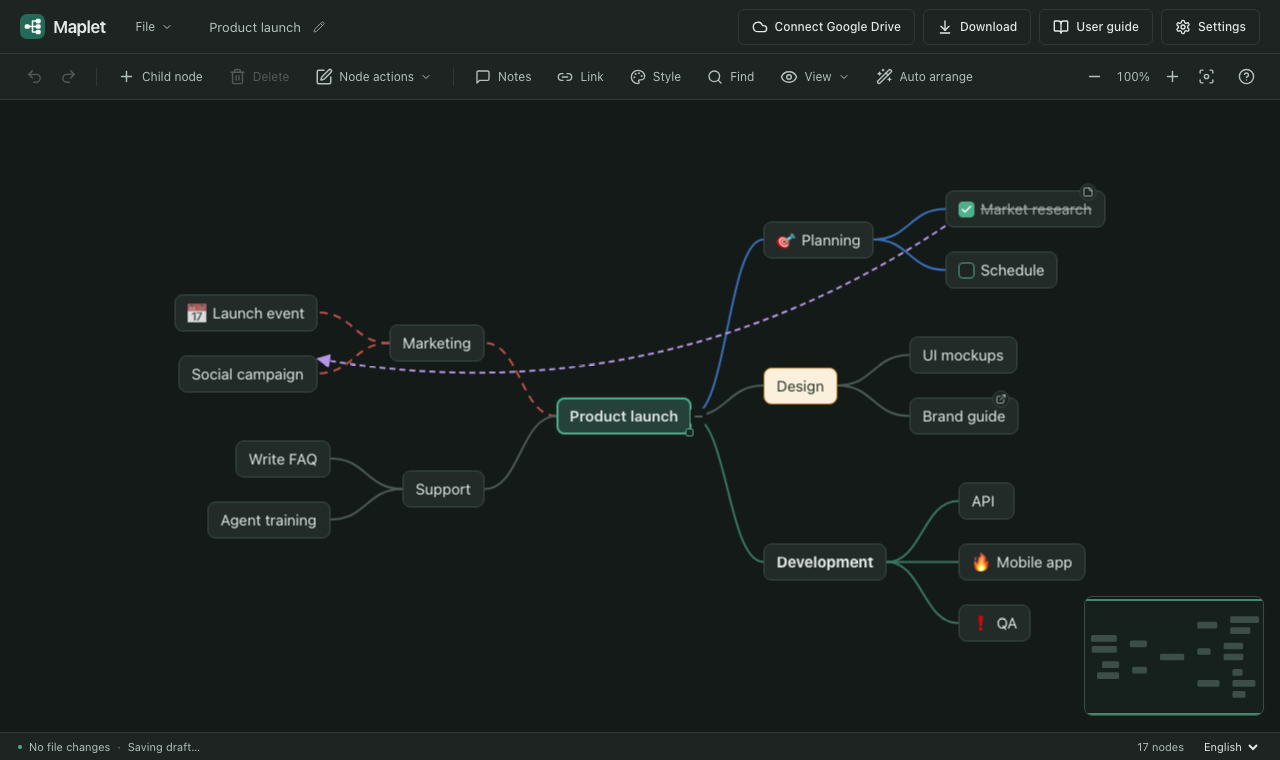Uncheck the Market research checkbox
The height and width of the screenshot is (760, 1280).
pyautogui.click(x=966, y=209)
